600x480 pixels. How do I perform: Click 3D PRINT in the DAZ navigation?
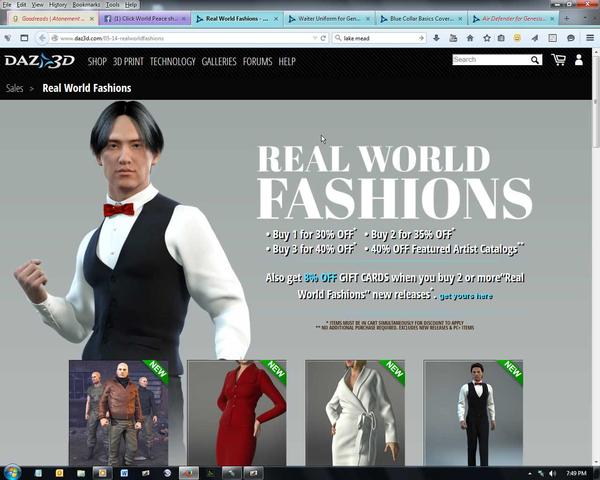[128, 61]
